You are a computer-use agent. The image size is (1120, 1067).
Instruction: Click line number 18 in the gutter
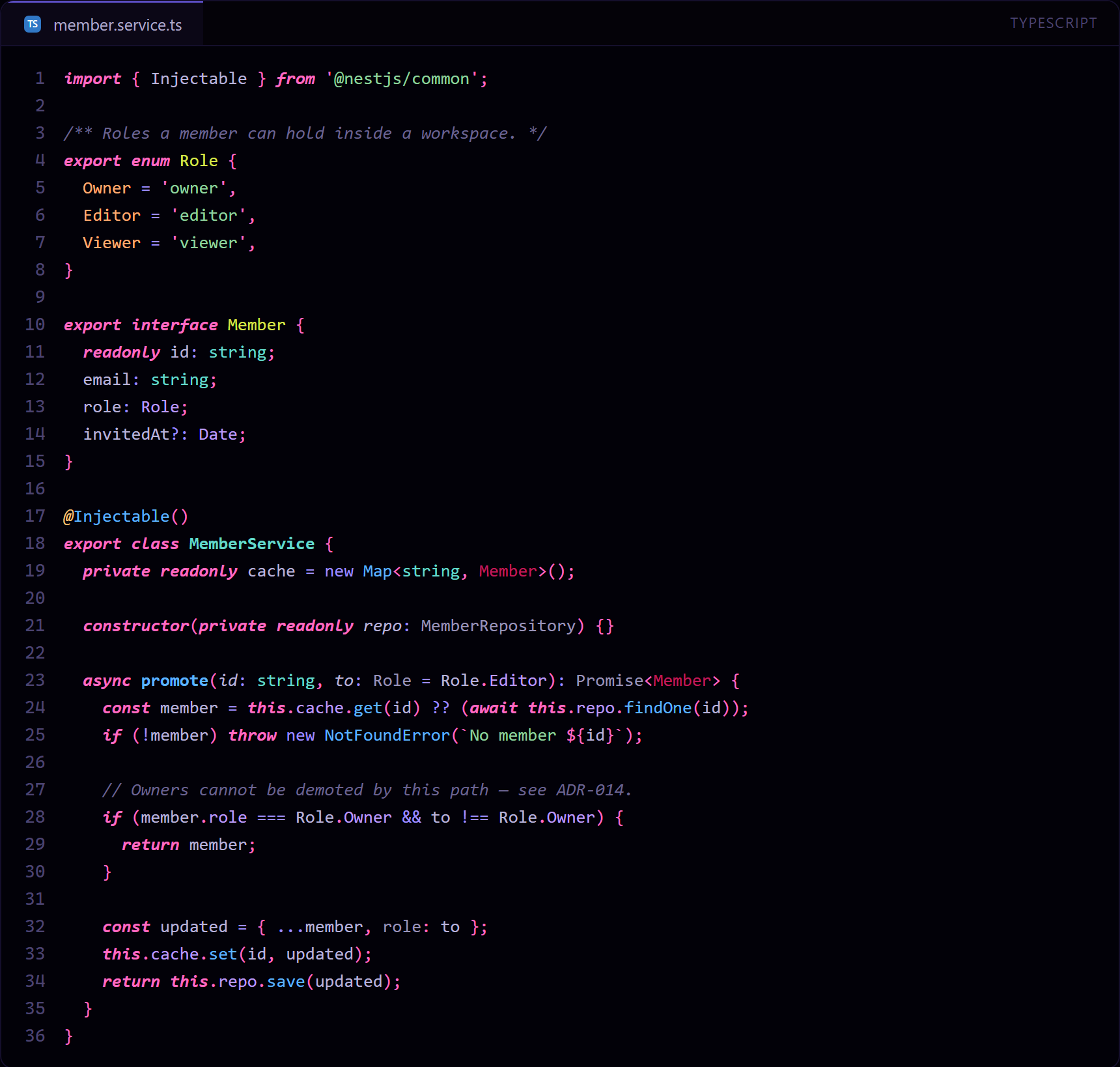pyautogui.click(x=35, y=544)
